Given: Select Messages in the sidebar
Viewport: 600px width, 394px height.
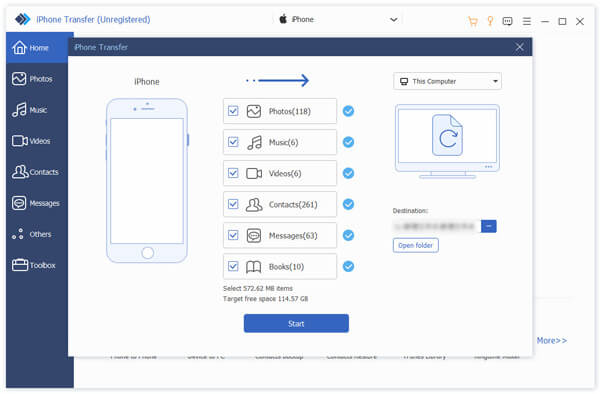Looking at the screenshot, I should click(37, 203).
